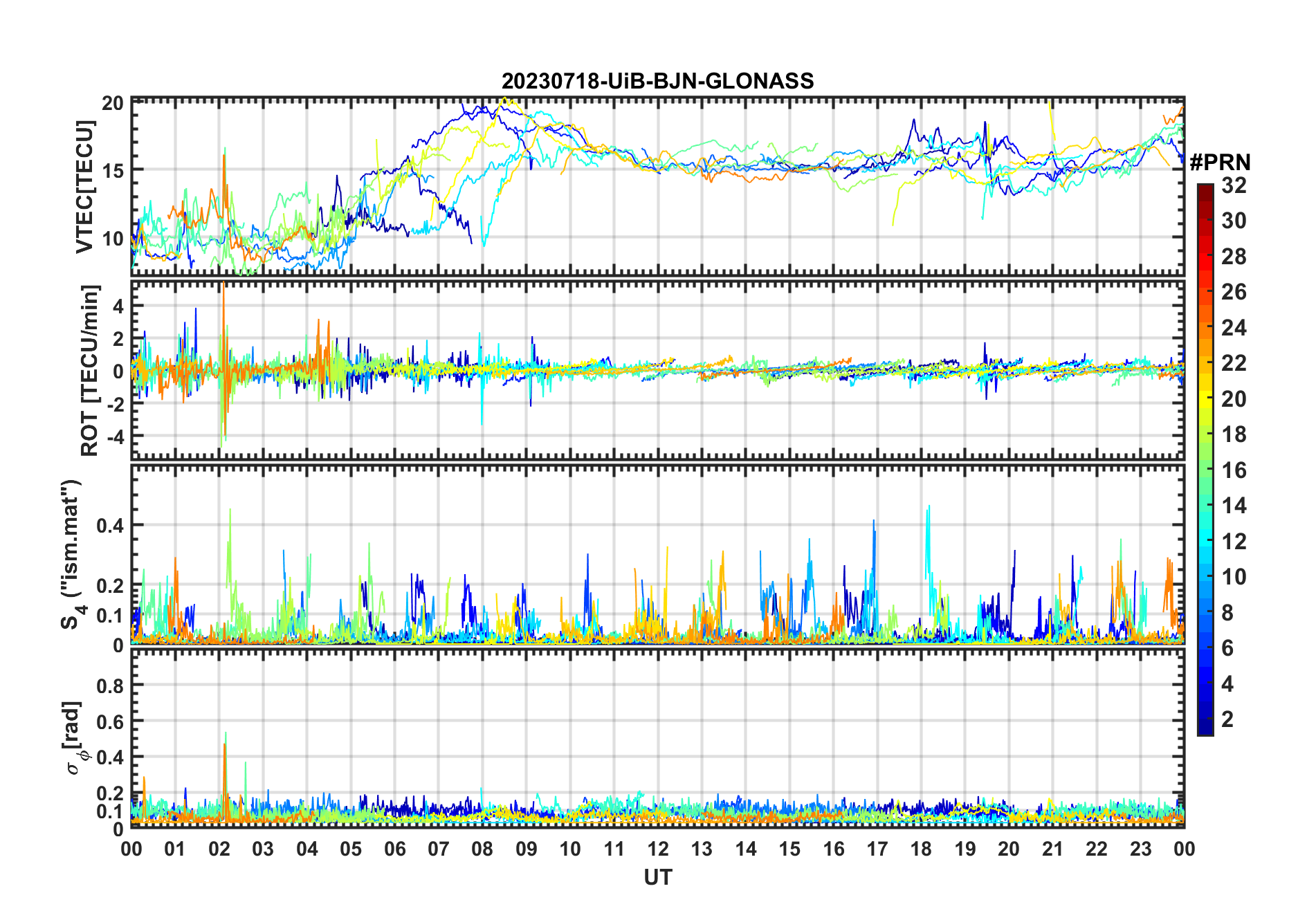
Task: Select the S4 ("ism.mat") axis label
Action: pyautogui.click(x=71, y=555)
